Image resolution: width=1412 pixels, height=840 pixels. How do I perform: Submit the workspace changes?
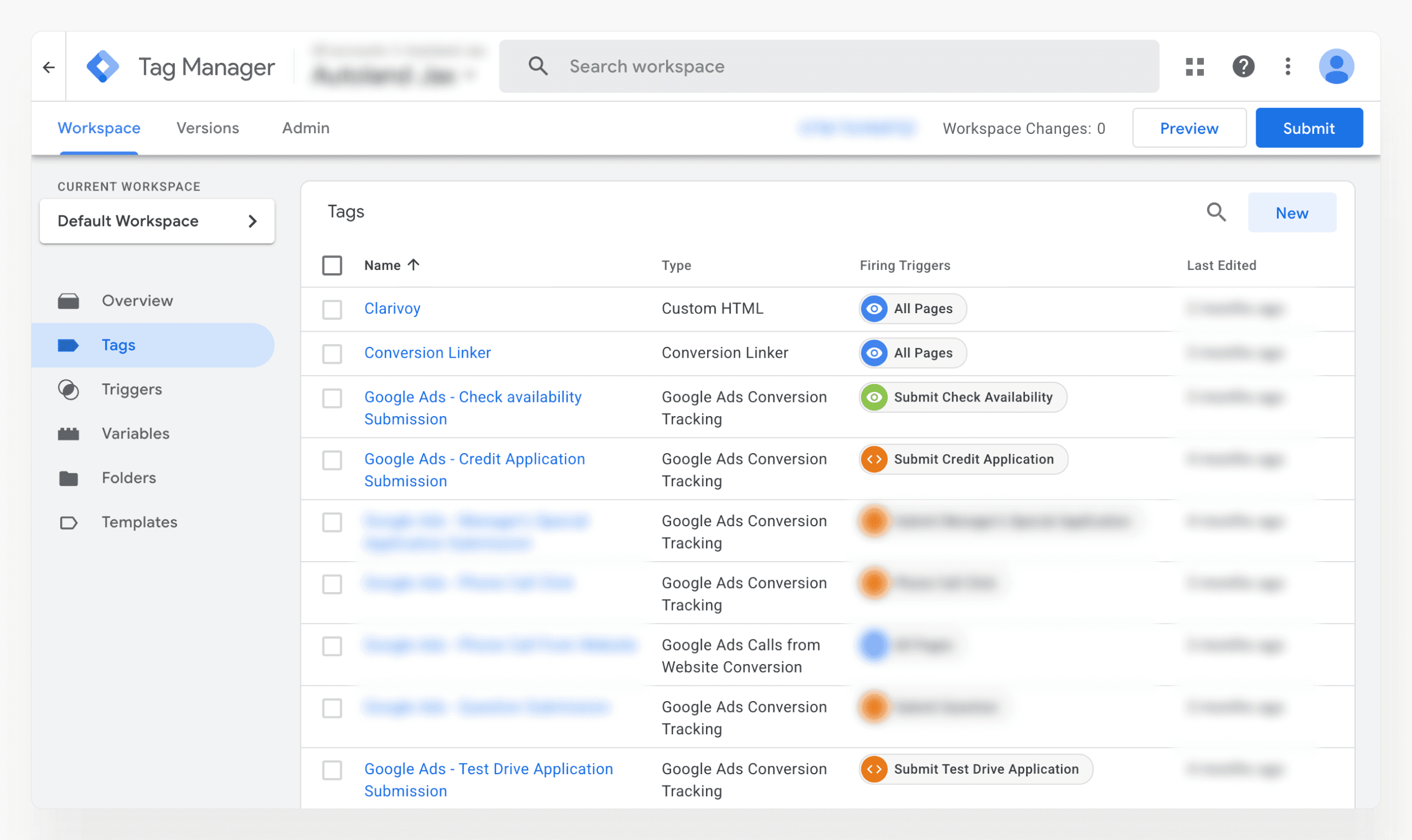(1309, 128)
